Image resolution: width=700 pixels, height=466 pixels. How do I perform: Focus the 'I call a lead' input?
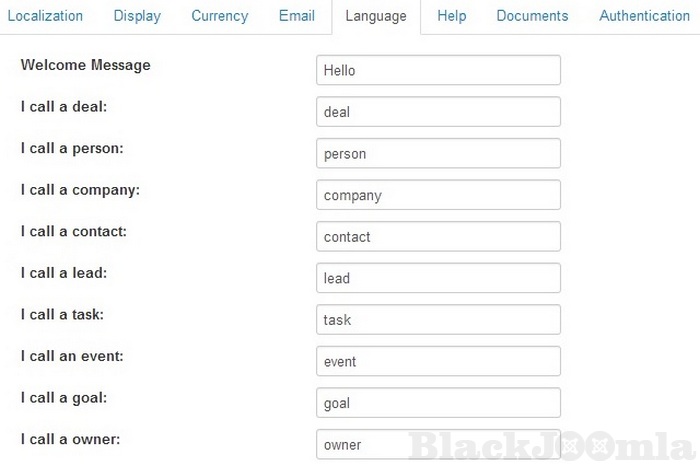tap(438, 278)
